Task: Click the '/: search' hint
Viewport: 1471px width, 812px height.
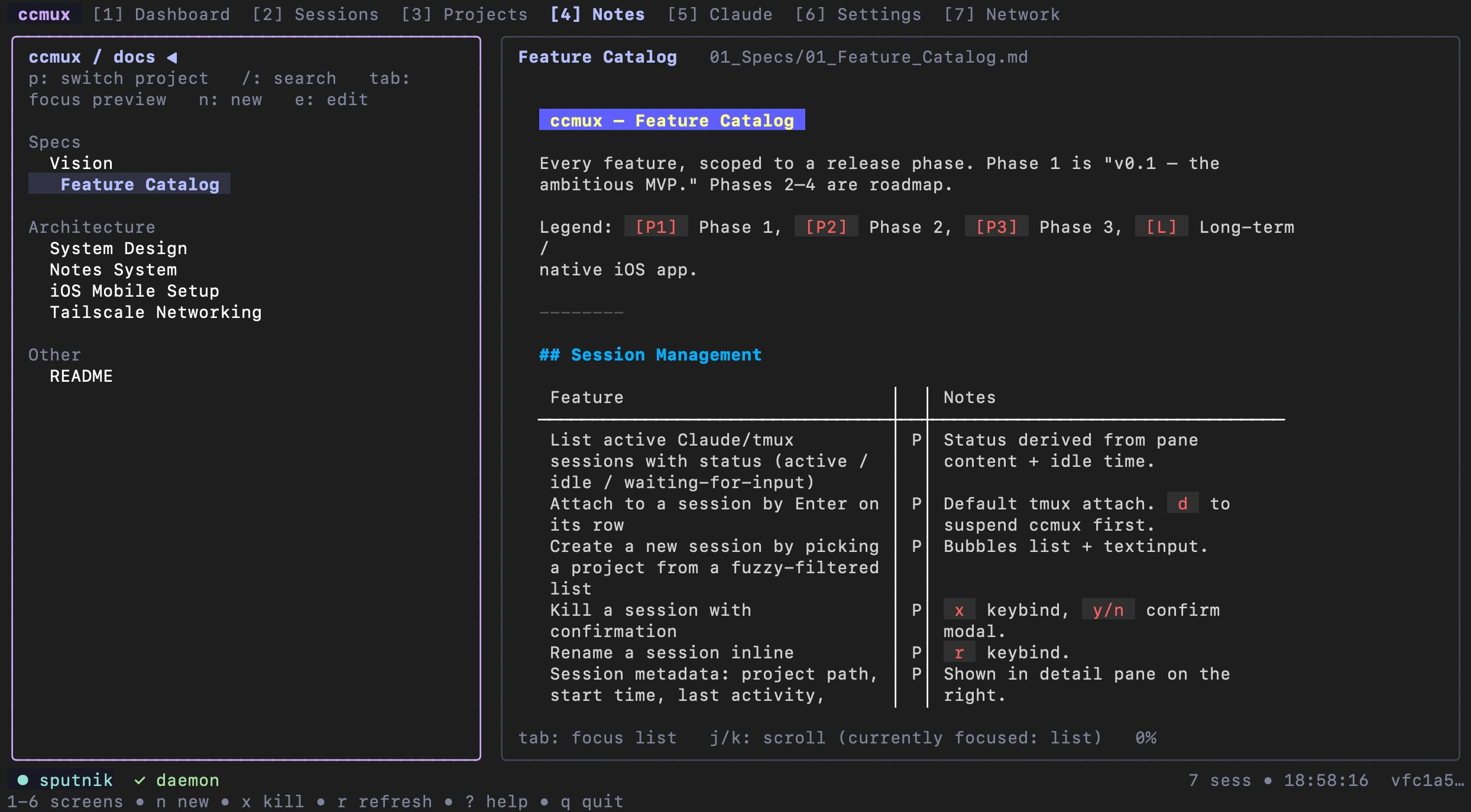Action: point(289,78)
